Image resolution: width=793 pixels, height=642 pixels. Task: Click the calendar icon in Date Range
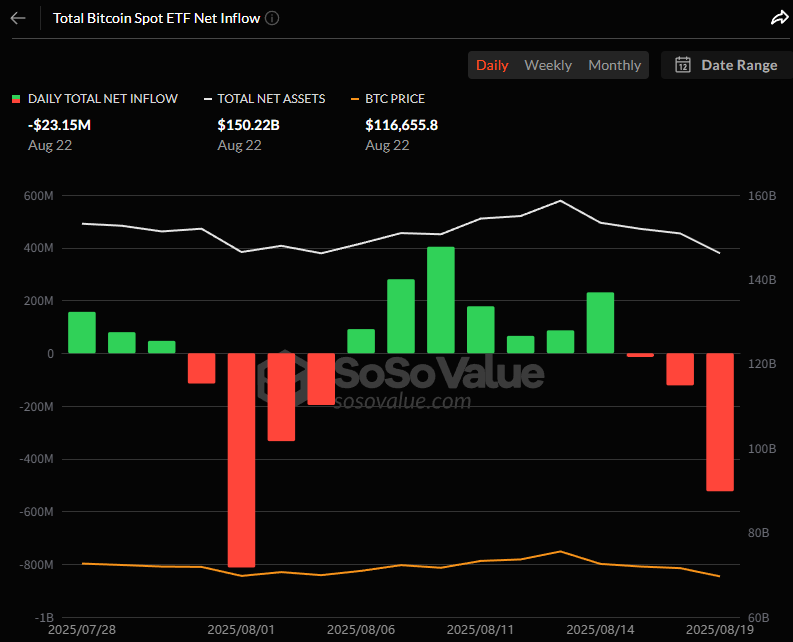[x=683, y=65]
